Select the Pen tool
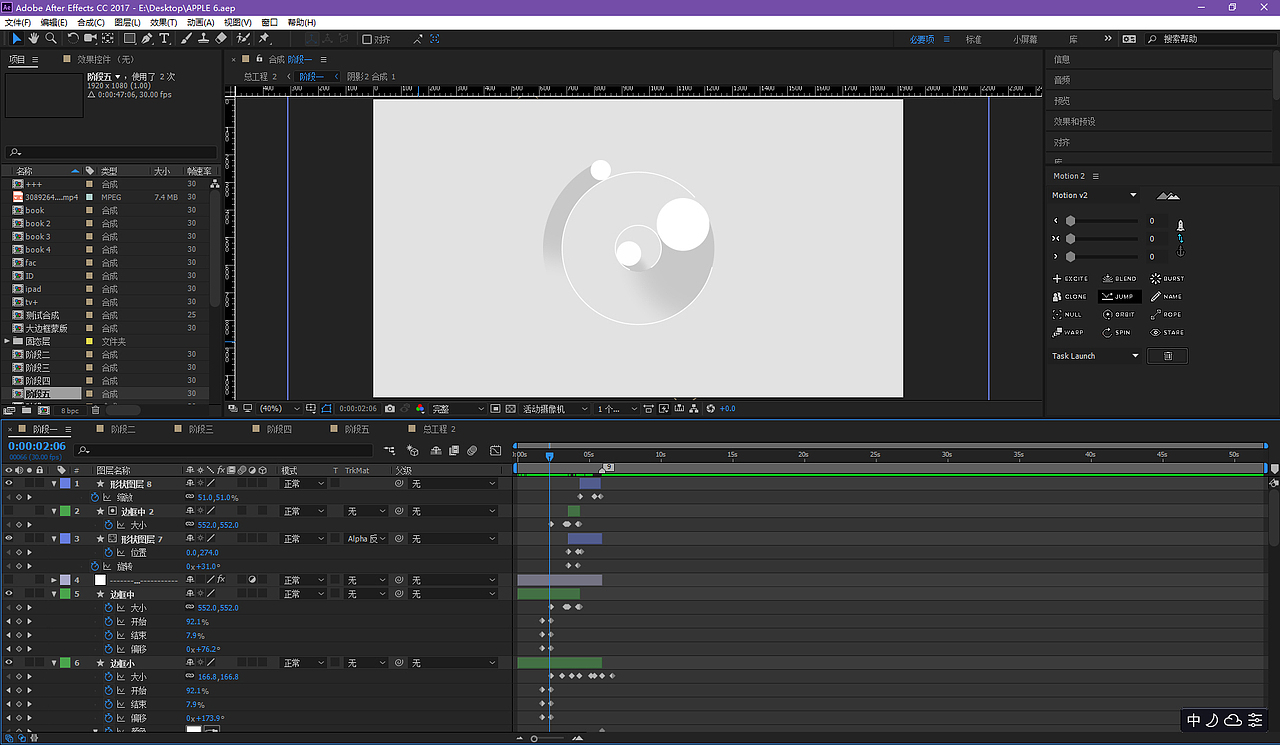Viewport: 1280px width, 745px height. tap(147, 39)
